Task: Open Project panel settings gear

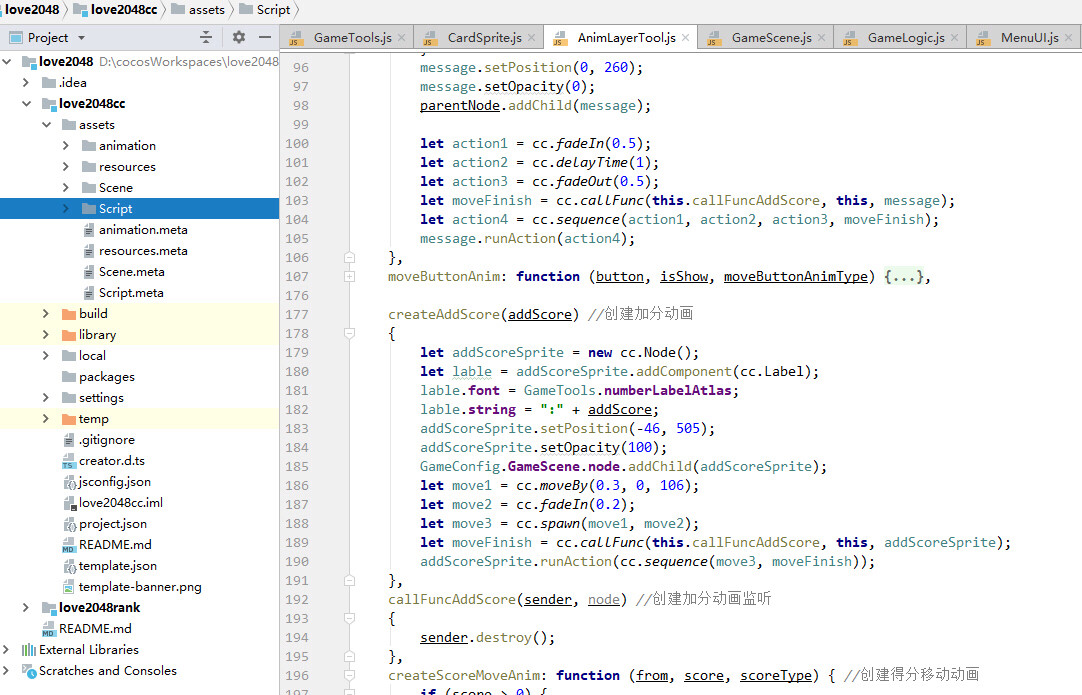Action: coord(238,37)
